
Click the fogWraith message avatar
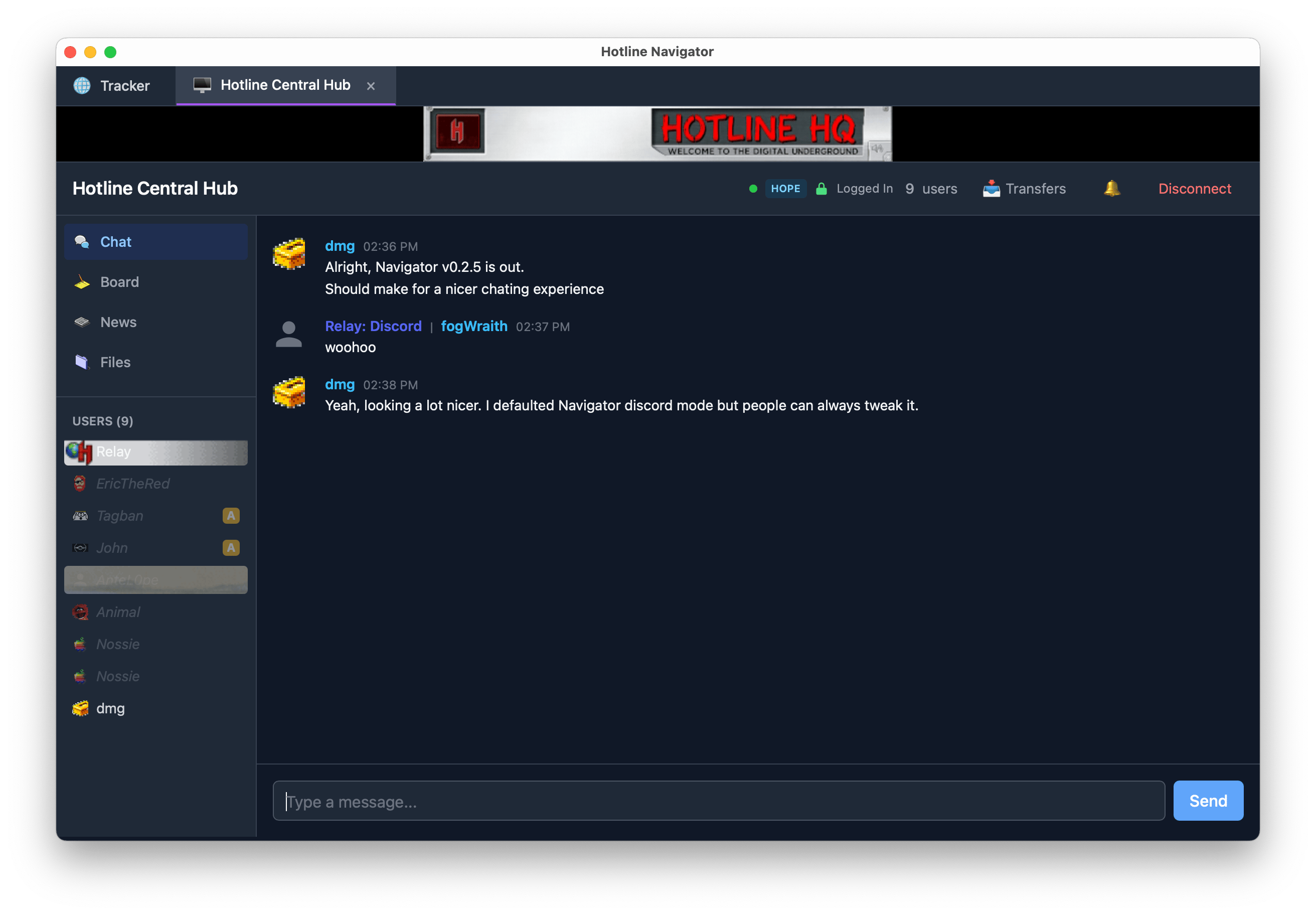pyautogui.click(x=289, y=334)
